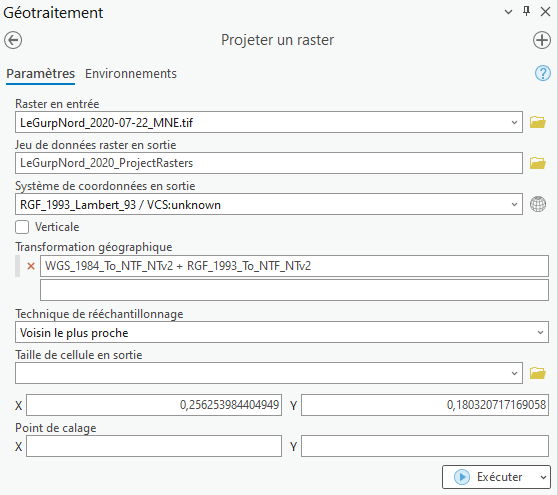558x495 pixels.
Task: Run the tool with Exécuter button
Action: point(489,477)
